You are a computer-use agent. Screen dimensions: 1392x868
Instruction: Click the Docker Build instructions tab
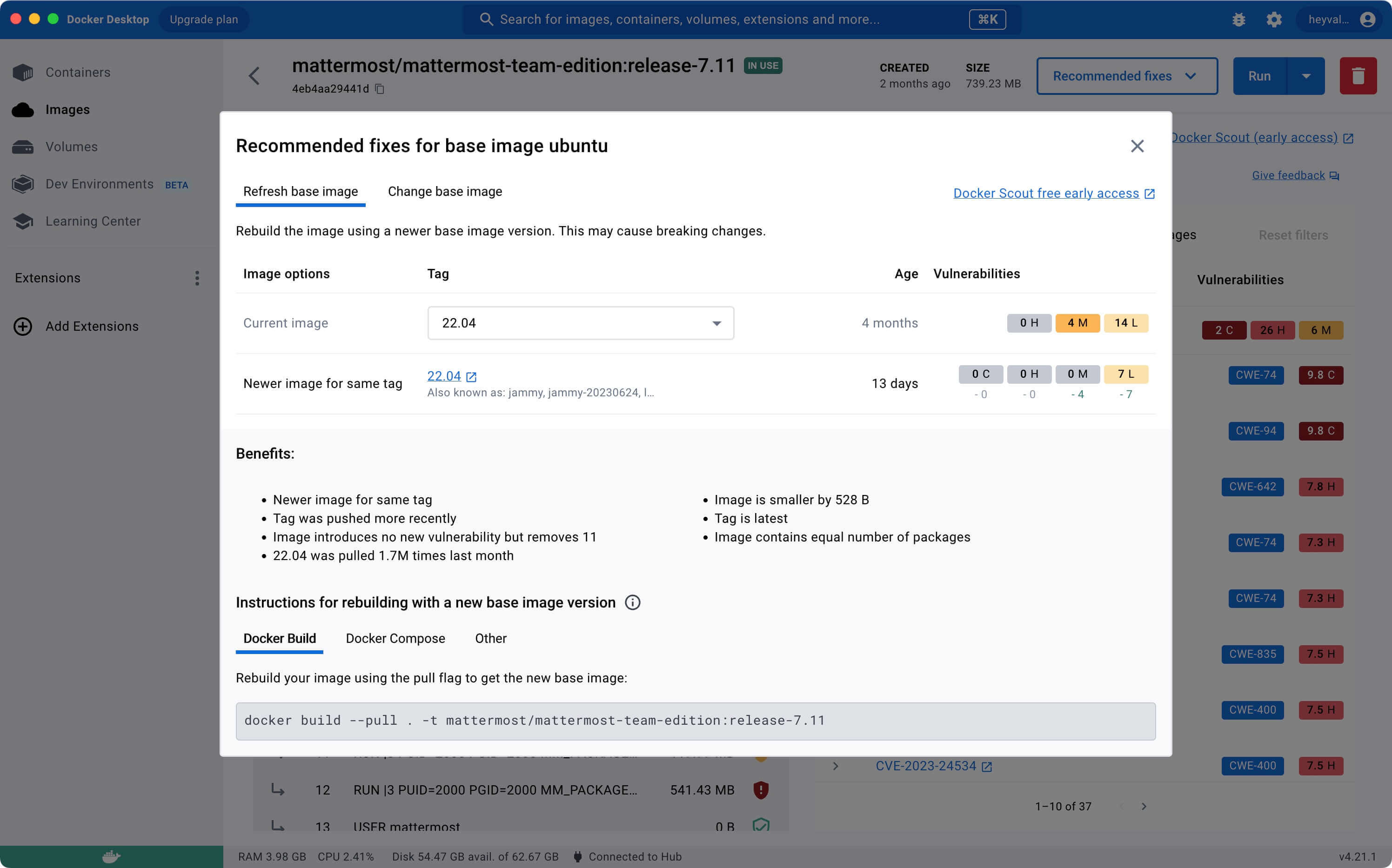pos(279,638)
